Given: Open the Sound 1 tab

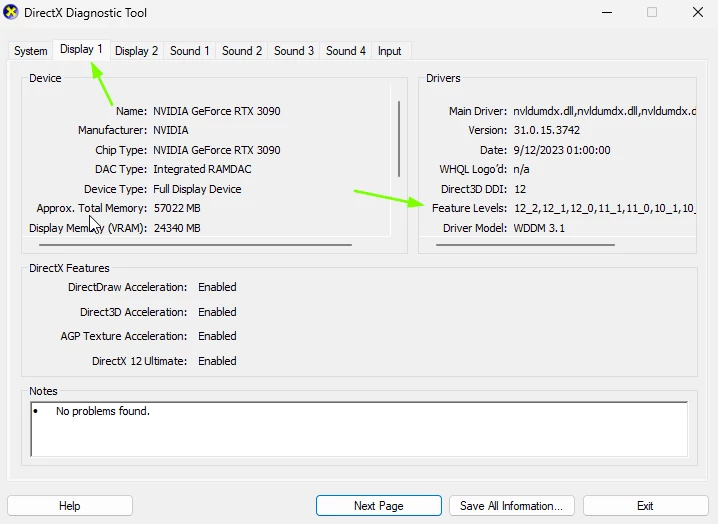Looking at the screenshot, I should click(x=190, y=51).
